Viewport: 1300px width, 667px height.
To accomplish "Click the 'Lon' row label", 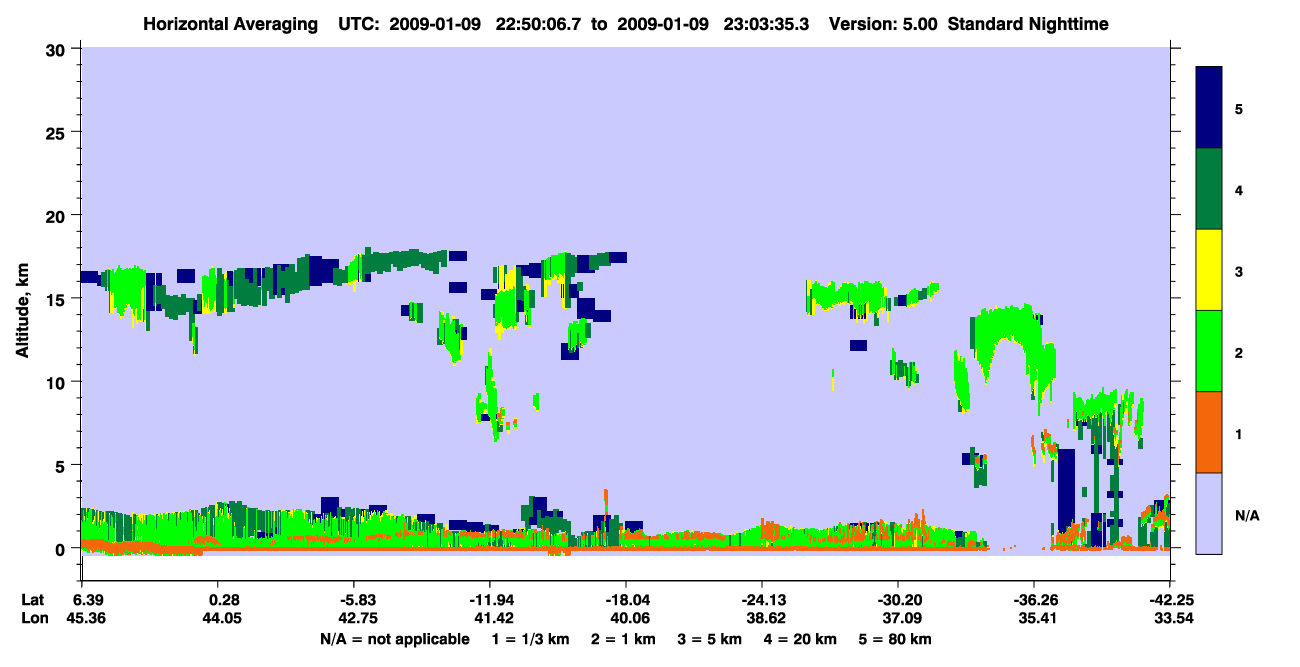I will pyautogui.click(x=33, y=619).
